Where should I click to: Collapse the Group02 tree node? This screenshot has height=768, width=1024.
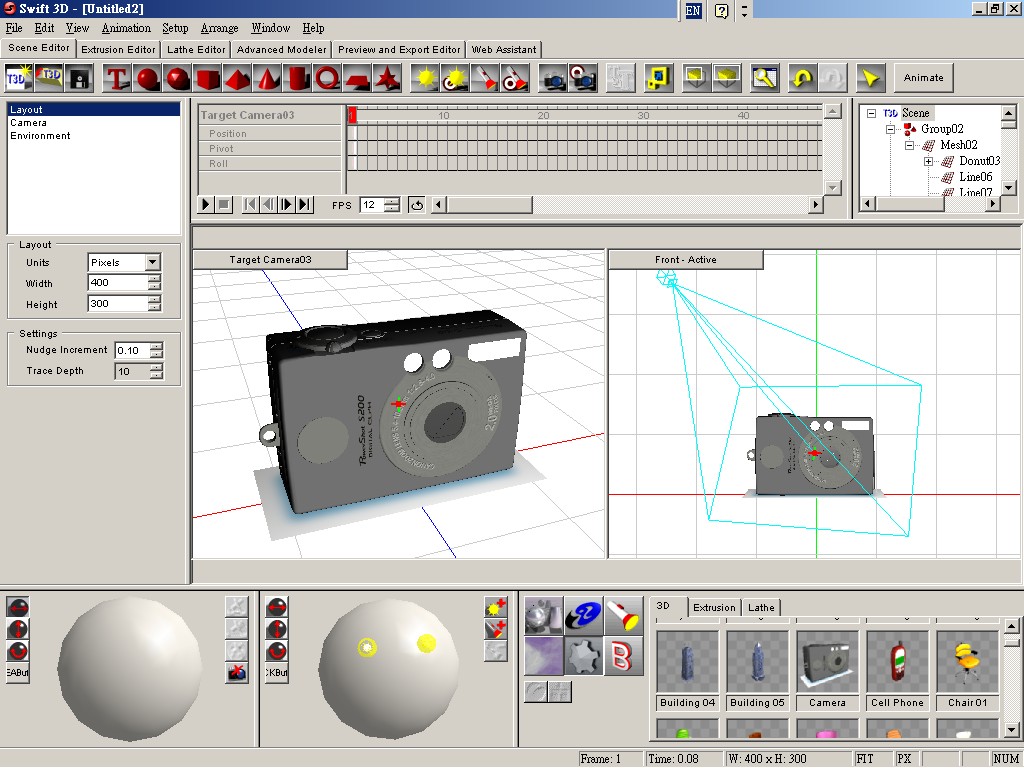click(889, 129)
